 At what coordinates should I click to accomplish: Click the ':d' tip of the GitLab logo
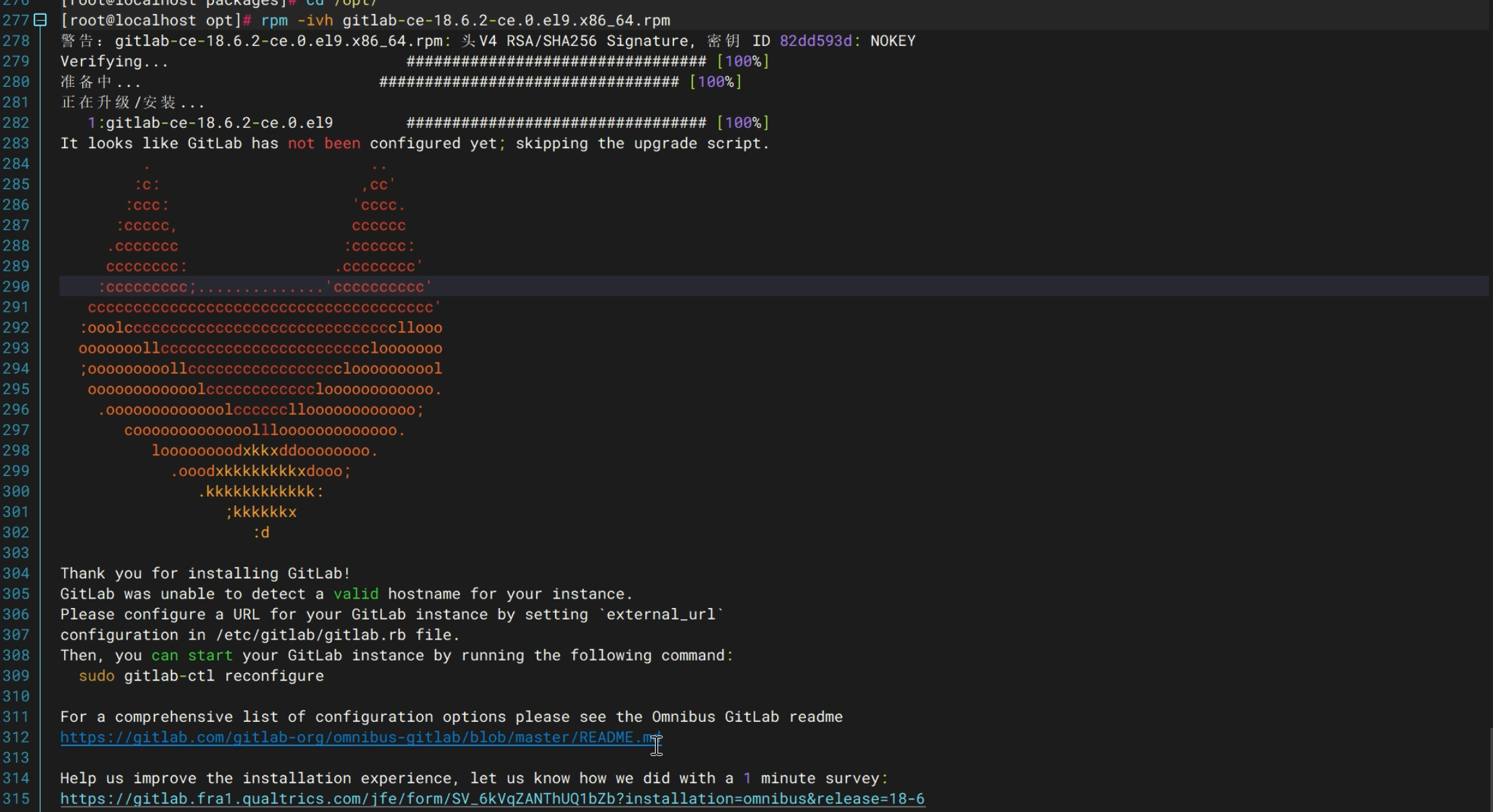coord(261,533)
